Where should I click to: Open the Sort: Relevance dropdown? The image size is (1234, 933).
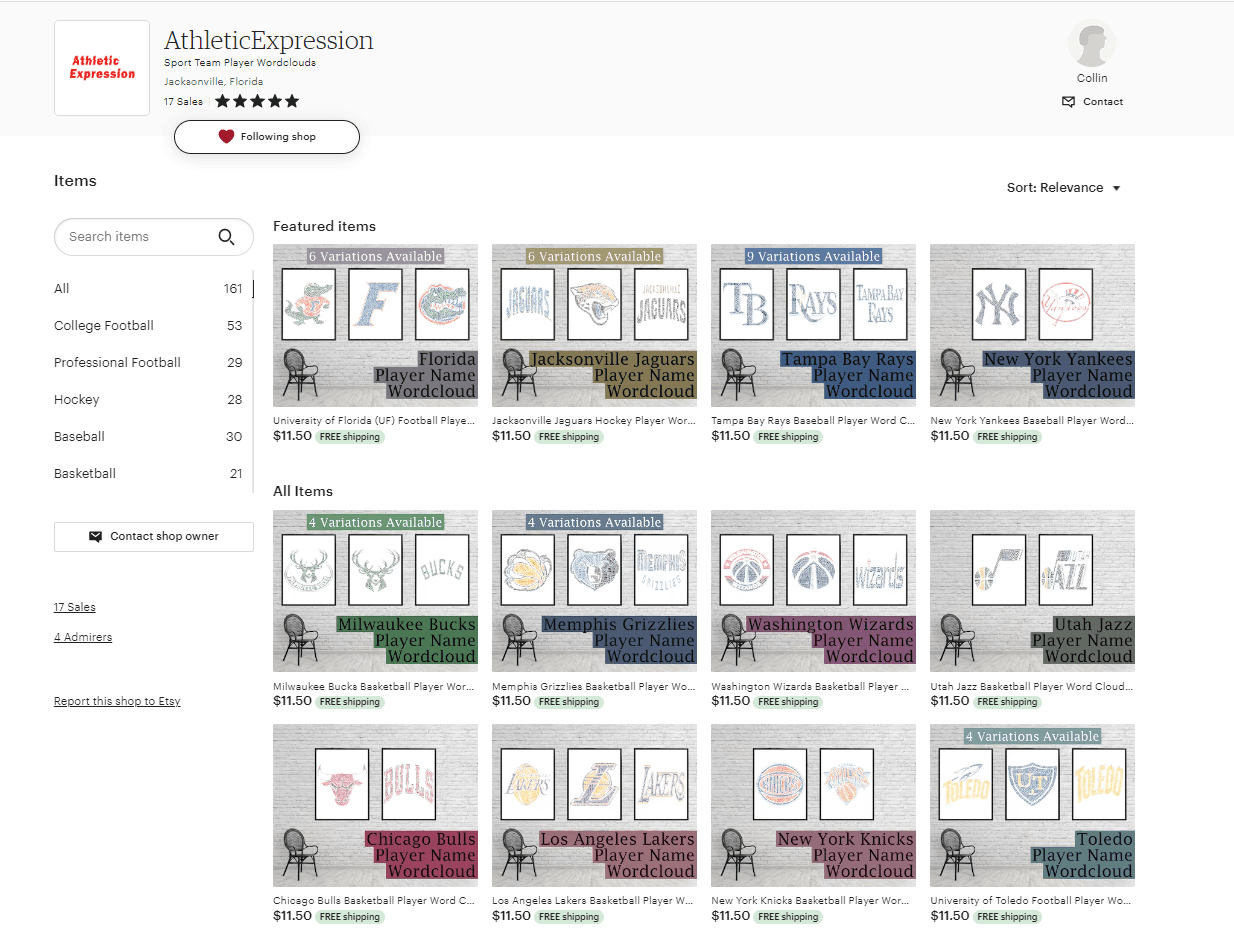1064,188
